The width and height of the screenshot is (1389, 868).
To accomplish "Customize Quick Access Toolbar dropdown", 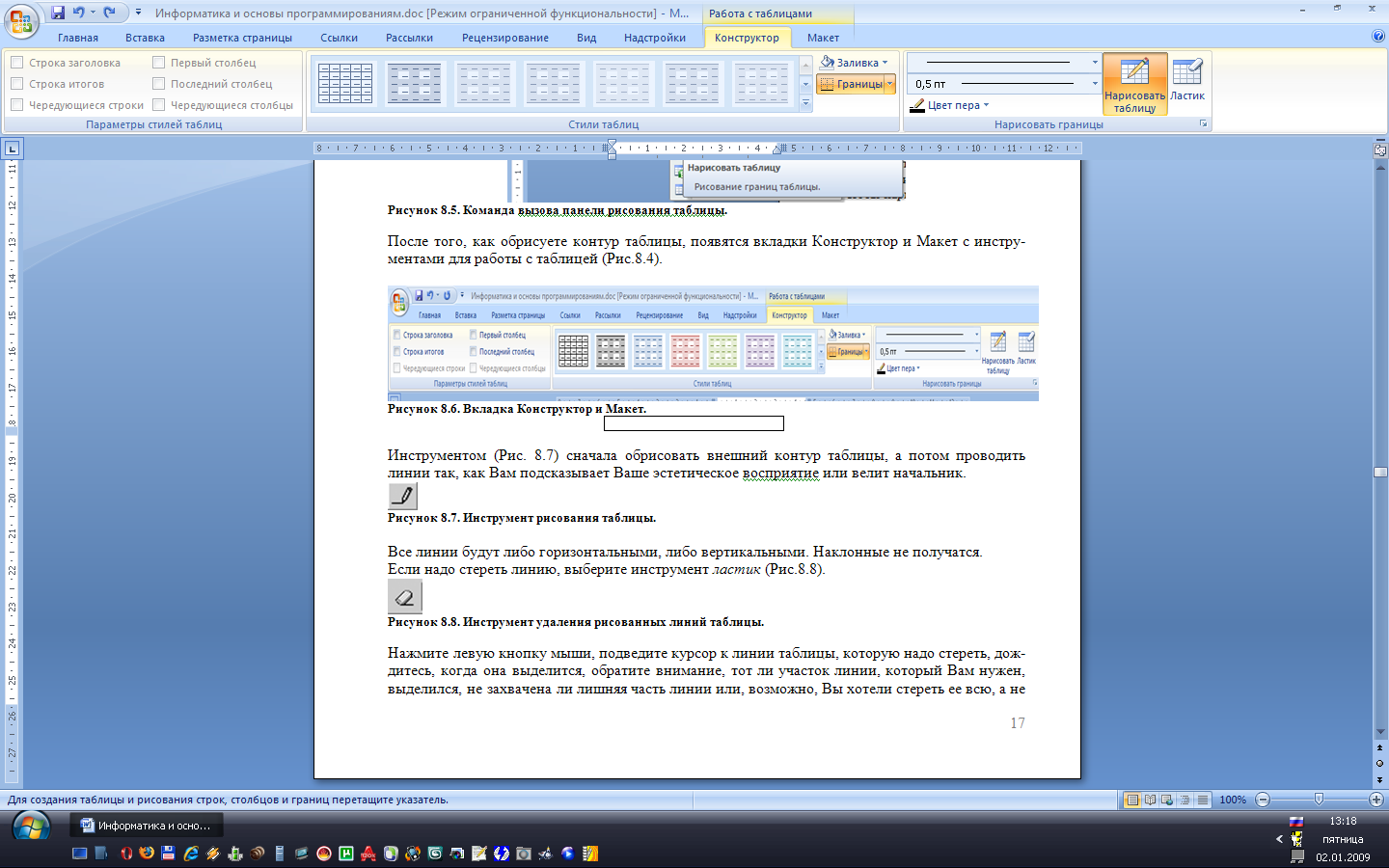I will 138,13.
